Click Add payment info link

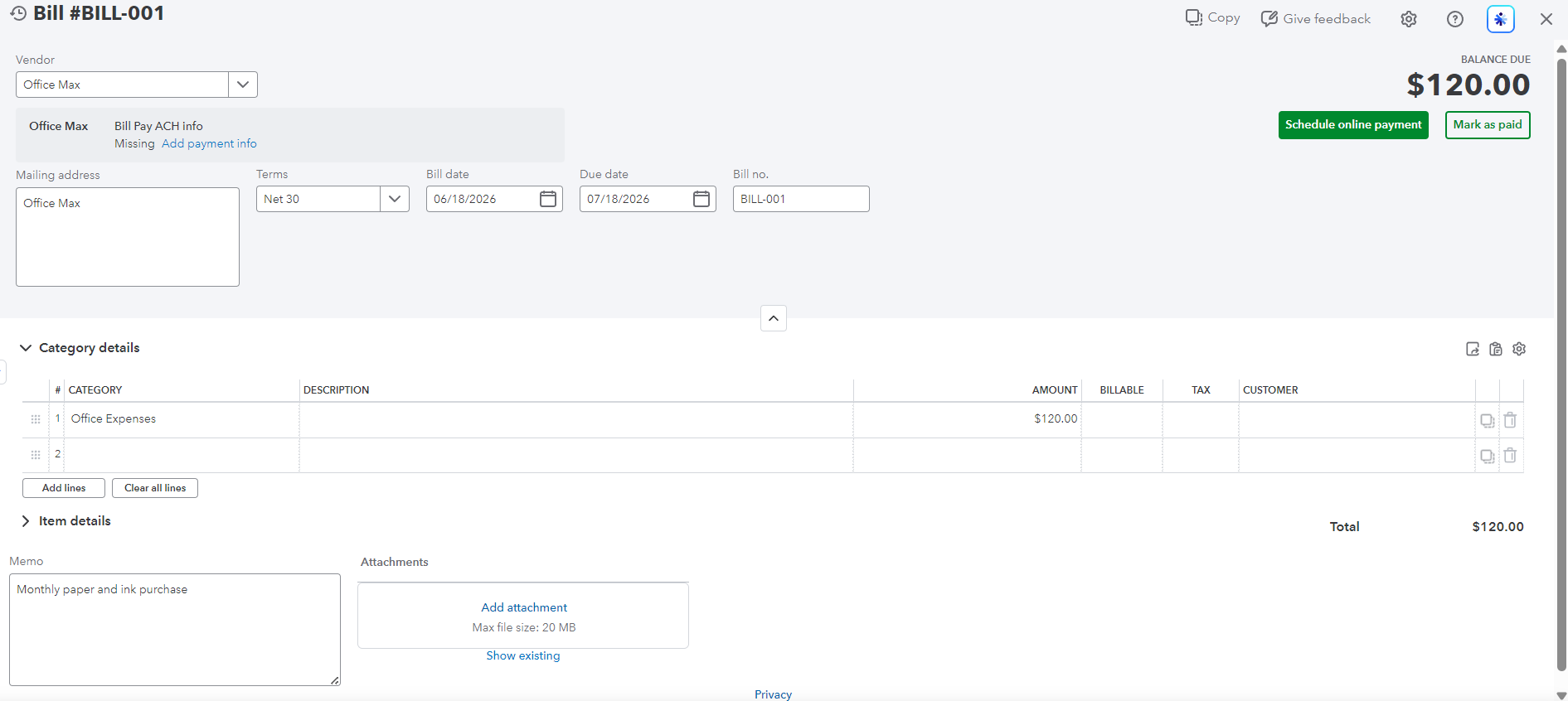pyautogui.click(x=209, y=143)
